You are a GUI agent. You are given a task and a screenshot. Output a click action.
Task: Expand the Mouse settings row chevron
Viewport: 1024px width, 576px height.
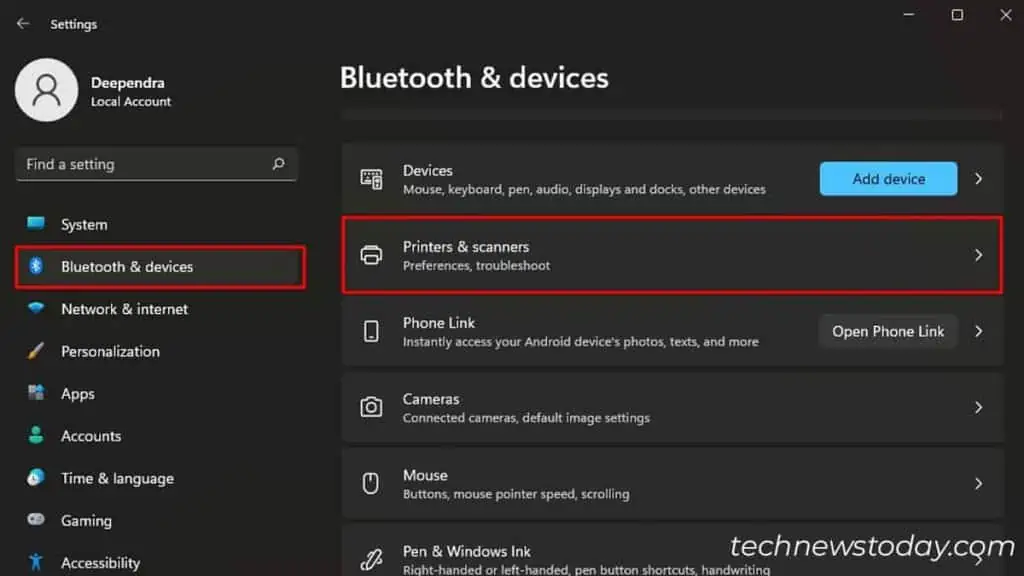[x=978, y=483]
